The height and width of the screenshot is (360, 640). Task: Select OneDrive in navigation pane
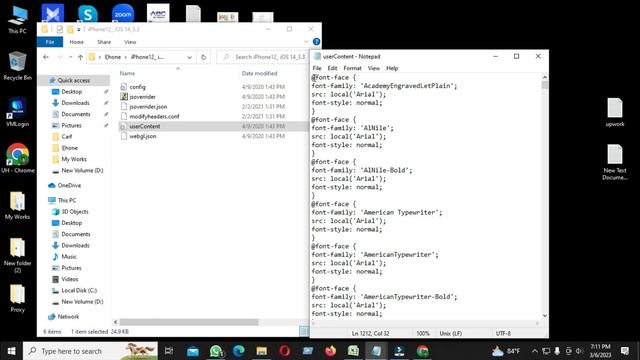(x=69, y=185)
